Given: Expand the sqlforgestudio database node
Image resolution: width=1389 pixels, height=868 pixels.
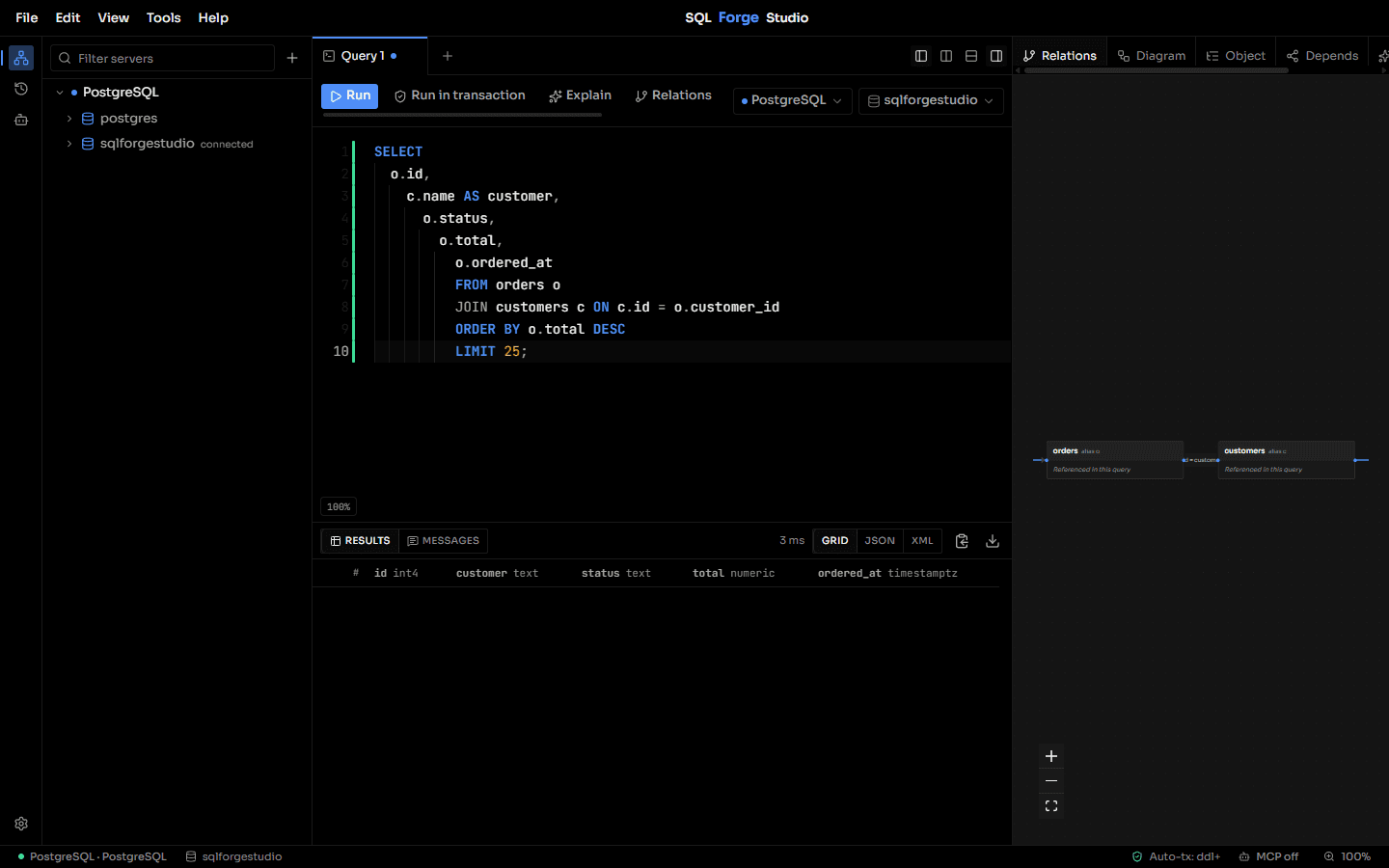Looking at the screenshot, I should pos(69,144).
